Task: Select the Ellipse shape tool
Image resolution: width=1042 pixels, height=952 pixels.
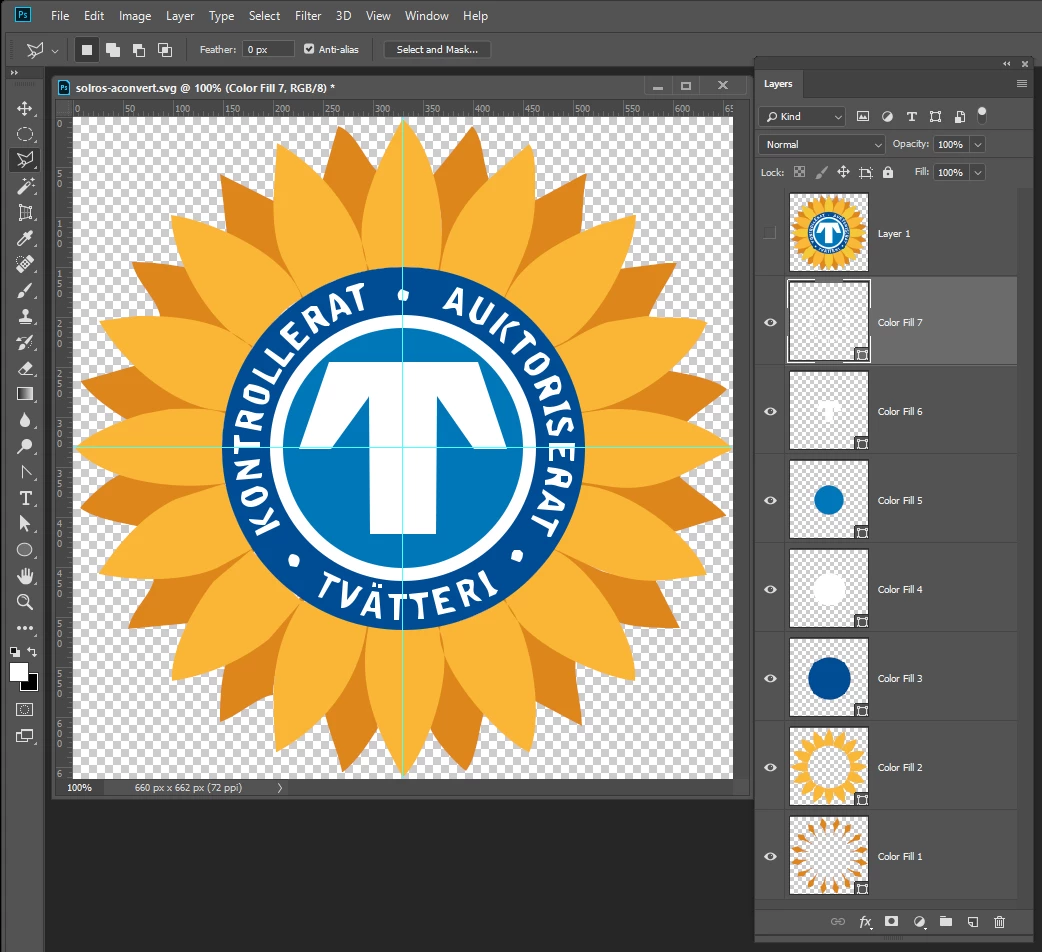Action: (x=25, y=550)
